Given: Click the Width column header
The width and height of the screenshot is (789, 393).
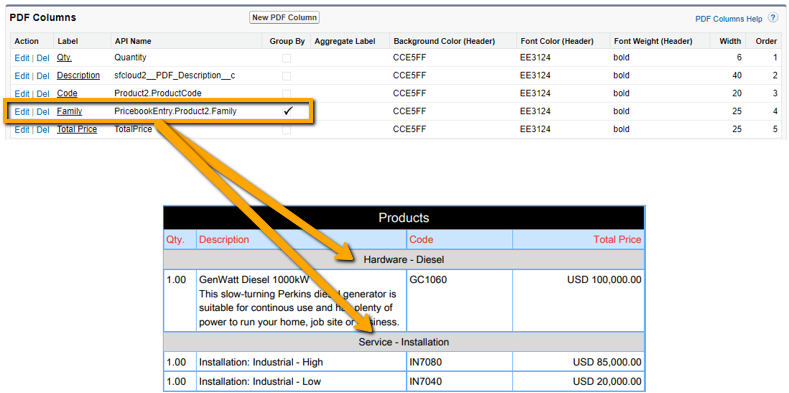Looking at the screenshot, I should coord(731,41).
